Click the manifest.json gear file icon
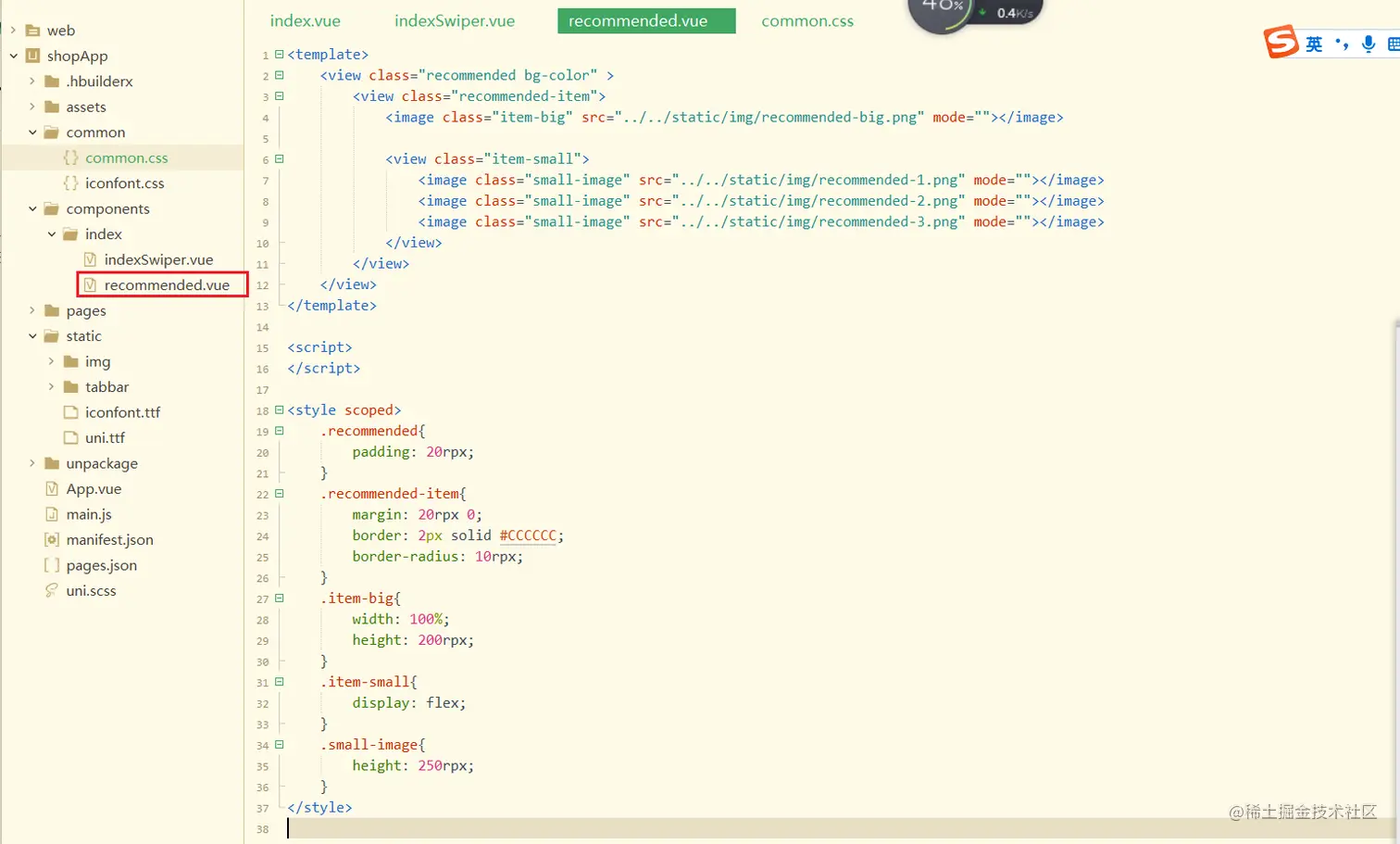The width and height of the screenshot is (1400, 844). click(x=52, y=540)
